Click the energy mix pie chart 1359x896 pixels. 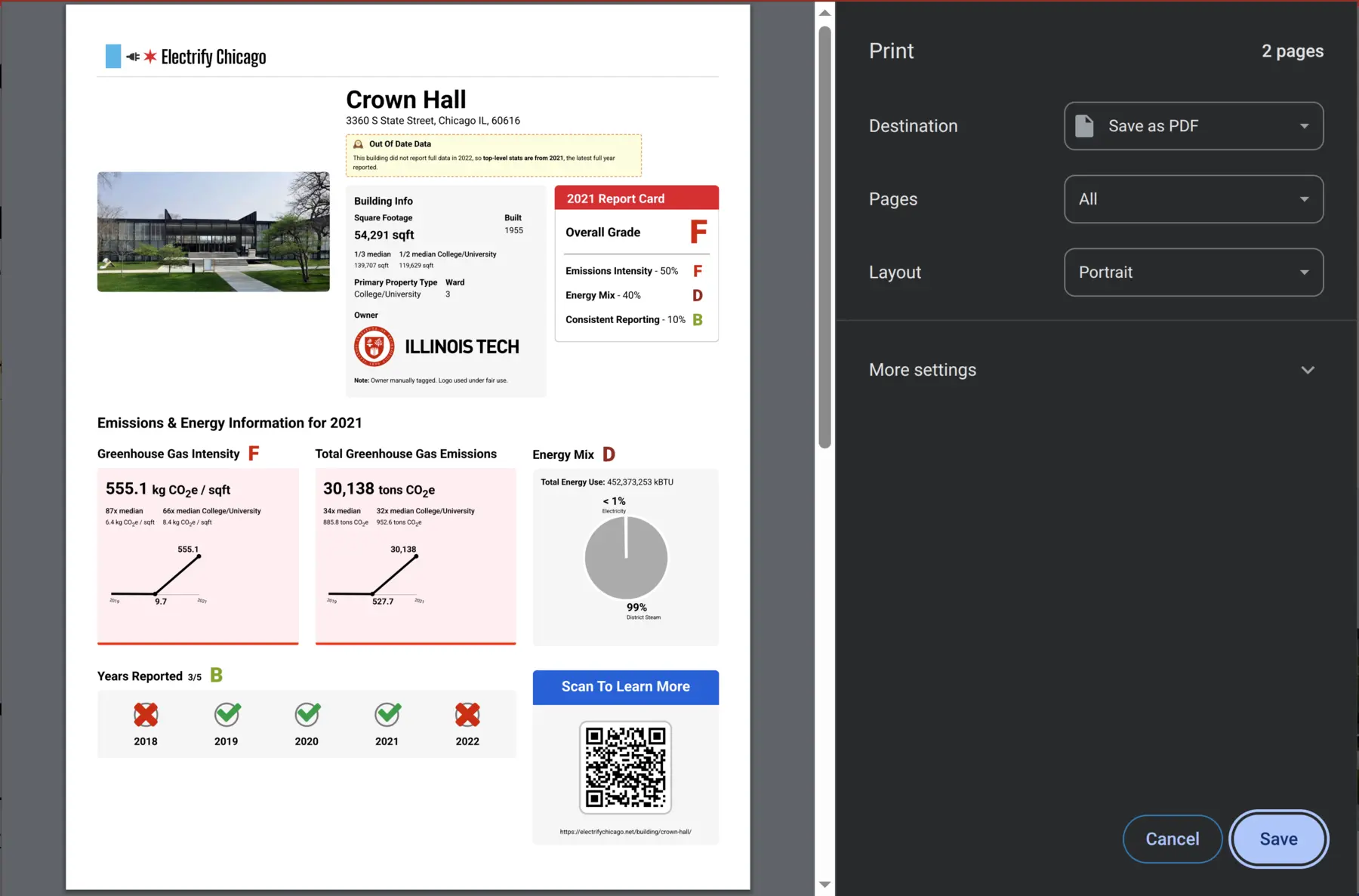[x=626, y=558]
